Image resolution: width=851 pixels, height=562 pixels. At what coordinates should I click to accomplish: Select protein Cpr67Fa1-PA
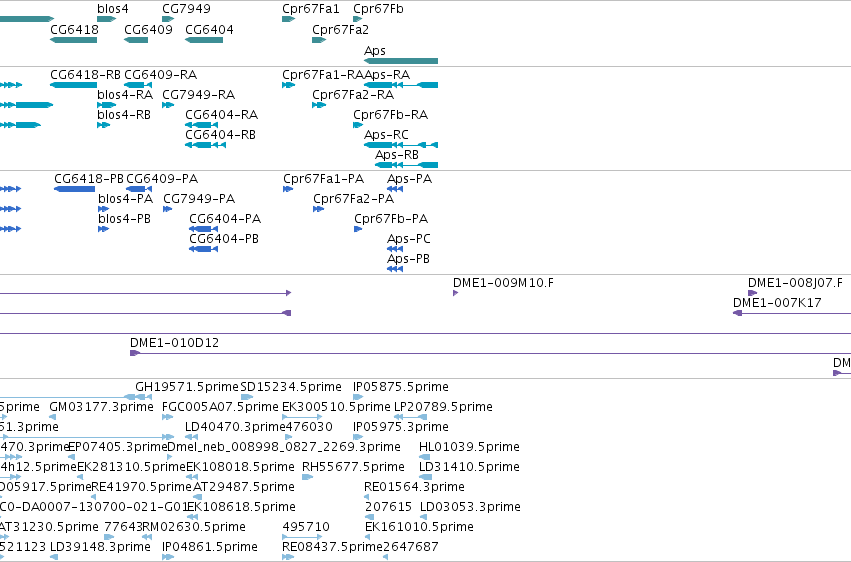pos(323,178)
